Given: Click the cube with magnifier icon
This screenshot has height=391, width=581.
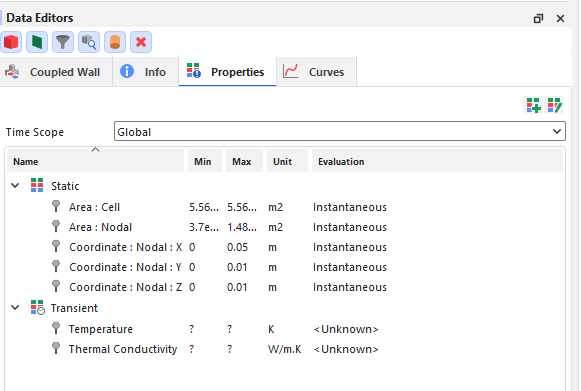Looking at the screenshot, I should pos(89,42).
